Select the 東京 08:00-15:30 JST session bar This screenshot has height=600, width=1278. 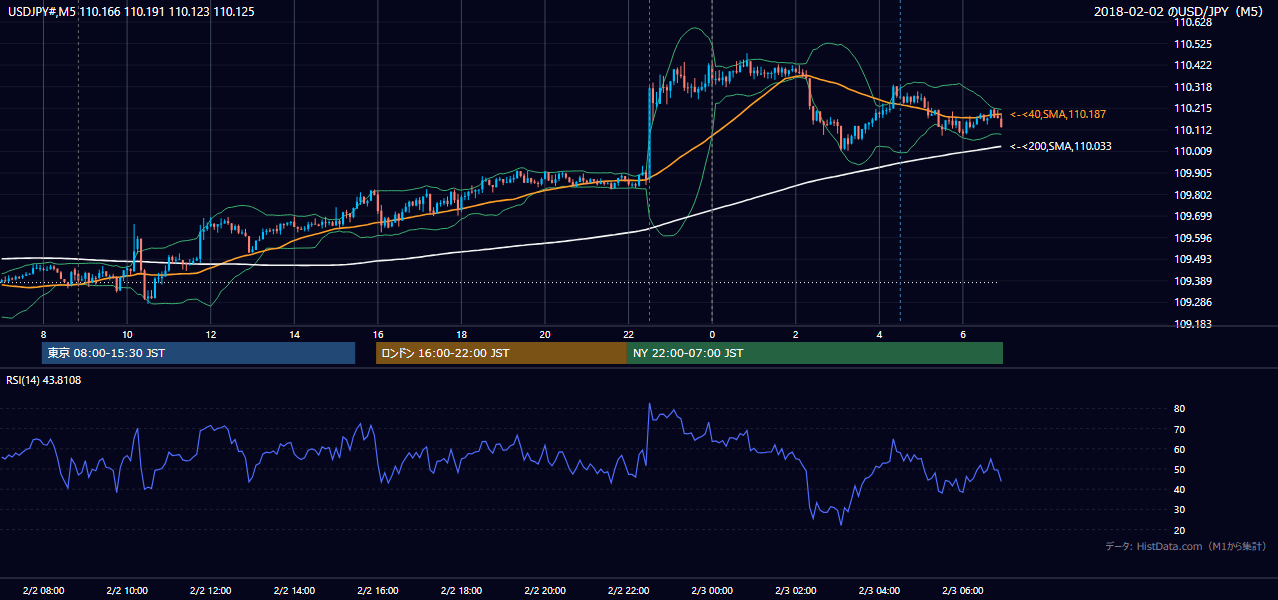[x=199, y=353]
